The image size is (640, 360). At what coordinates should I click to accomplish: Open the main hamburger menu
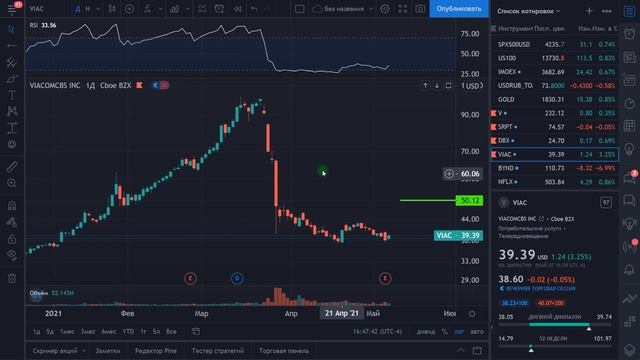(12, 9)
